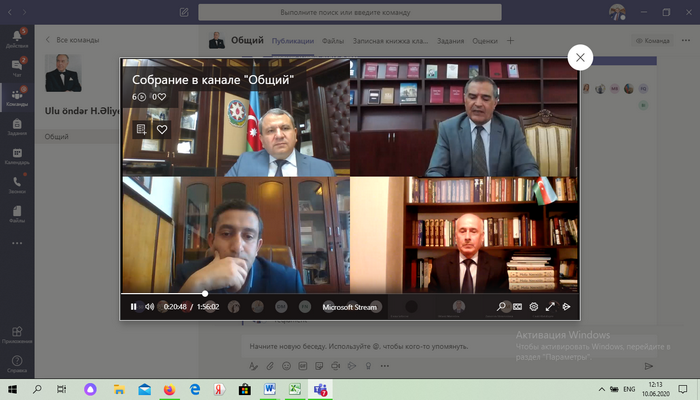Expand more apps ellipsis in sidebar
The width and height of the screenshot is (700, 400).
click(x=17, y=242)
